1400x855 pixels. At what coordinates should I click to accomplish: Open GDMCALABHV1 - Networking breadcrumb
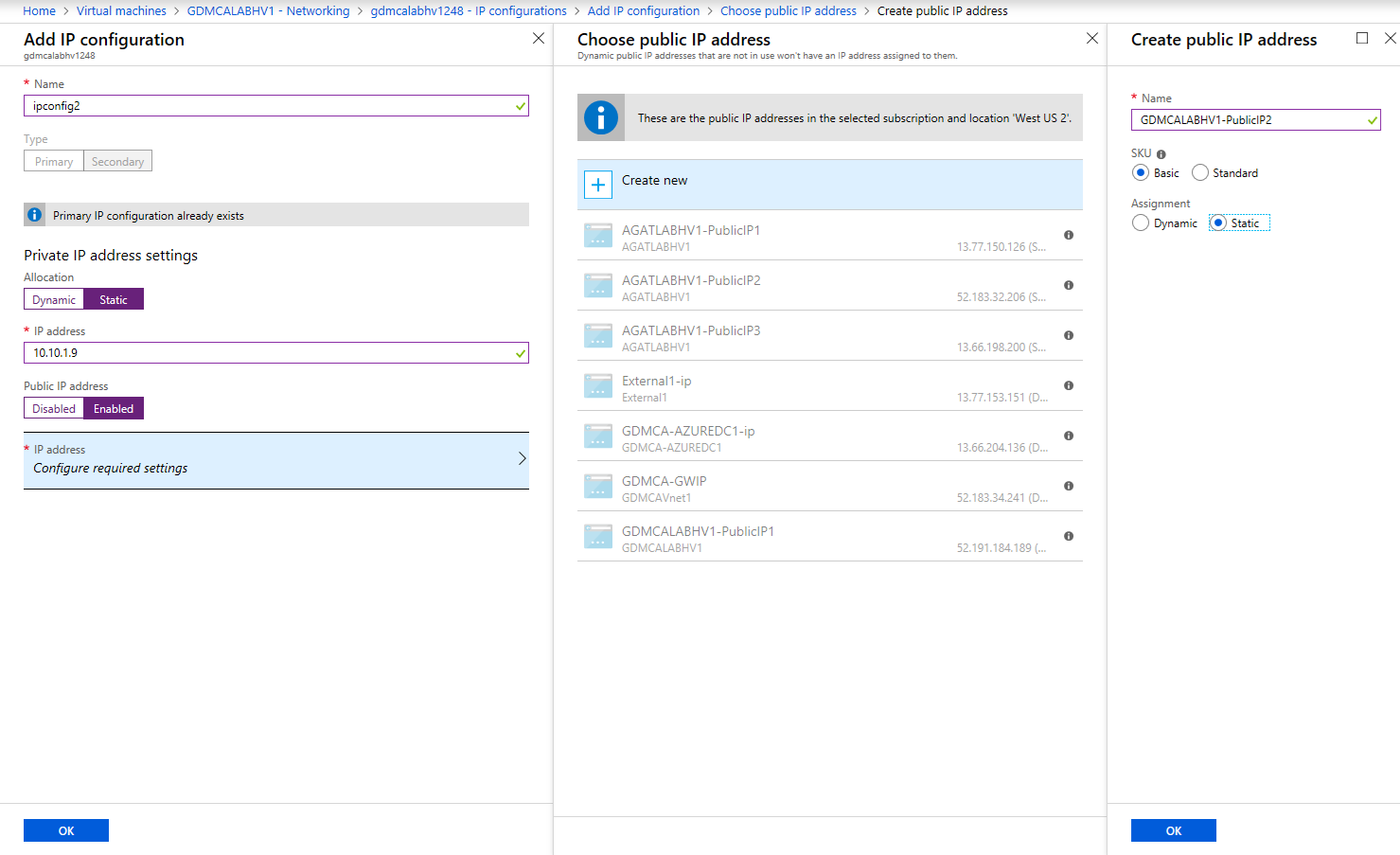pos(268,10)
